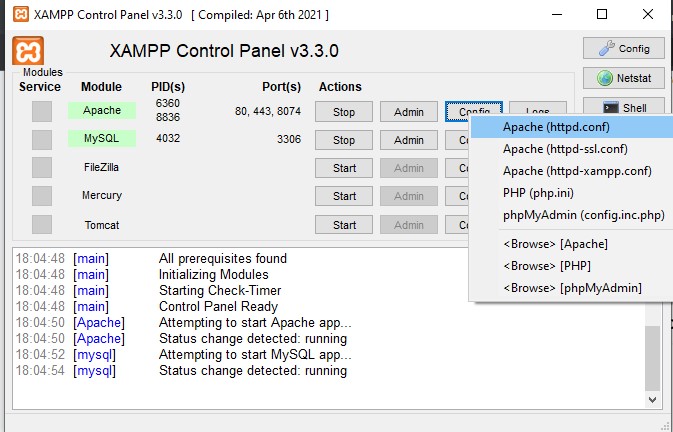Click the Mercury module name

pos(102,195)
